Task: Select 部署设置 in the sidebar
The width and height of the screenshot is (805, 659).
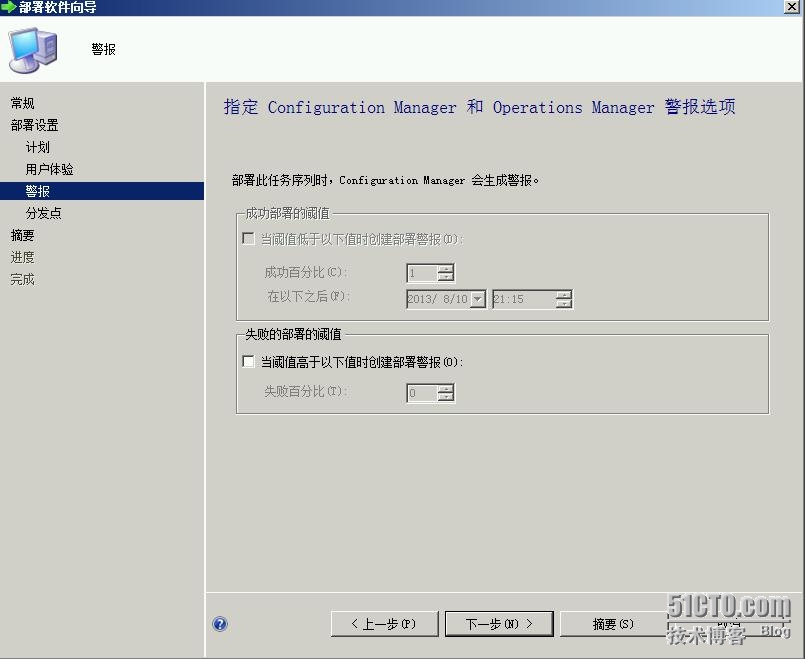Action: tap(34, 125)
